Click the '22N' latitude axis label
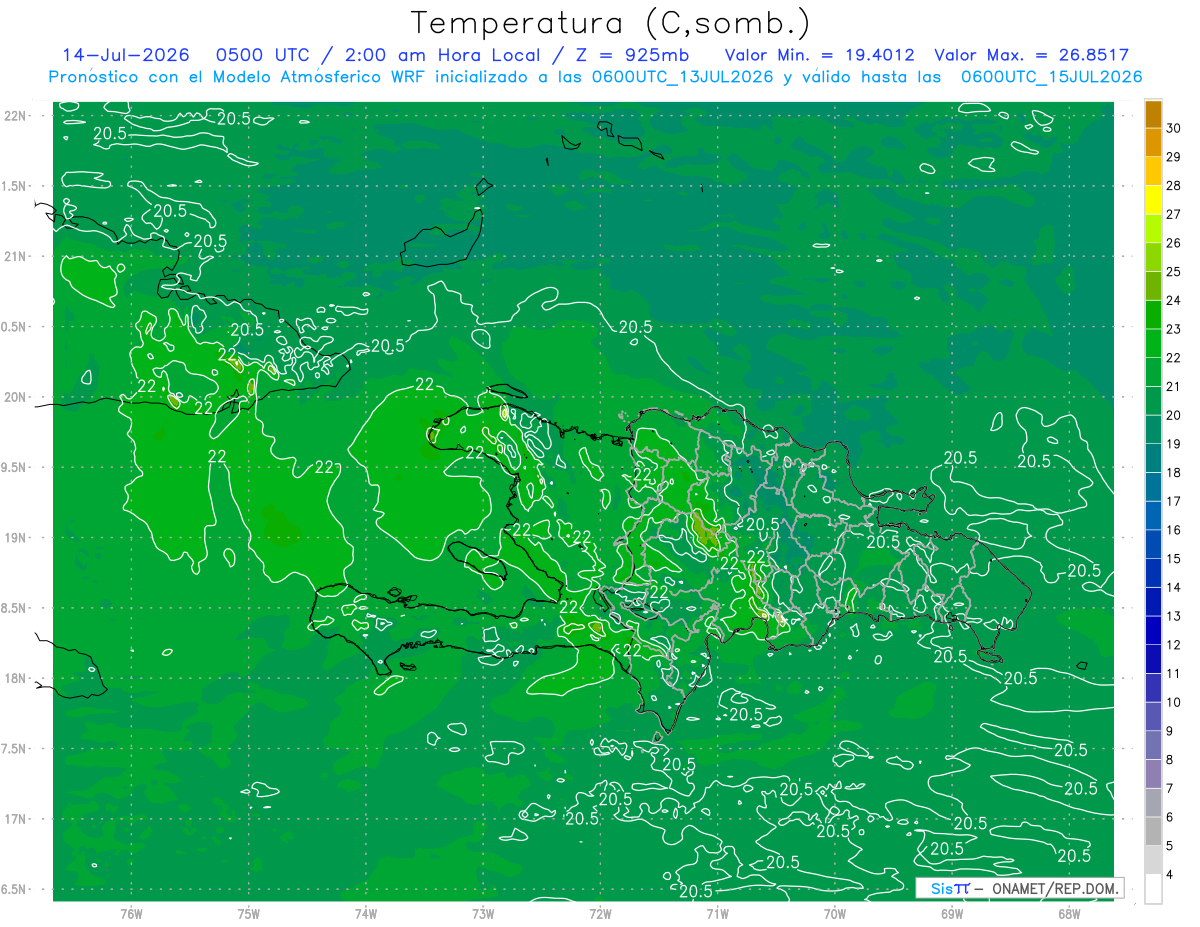 (15, 116)
